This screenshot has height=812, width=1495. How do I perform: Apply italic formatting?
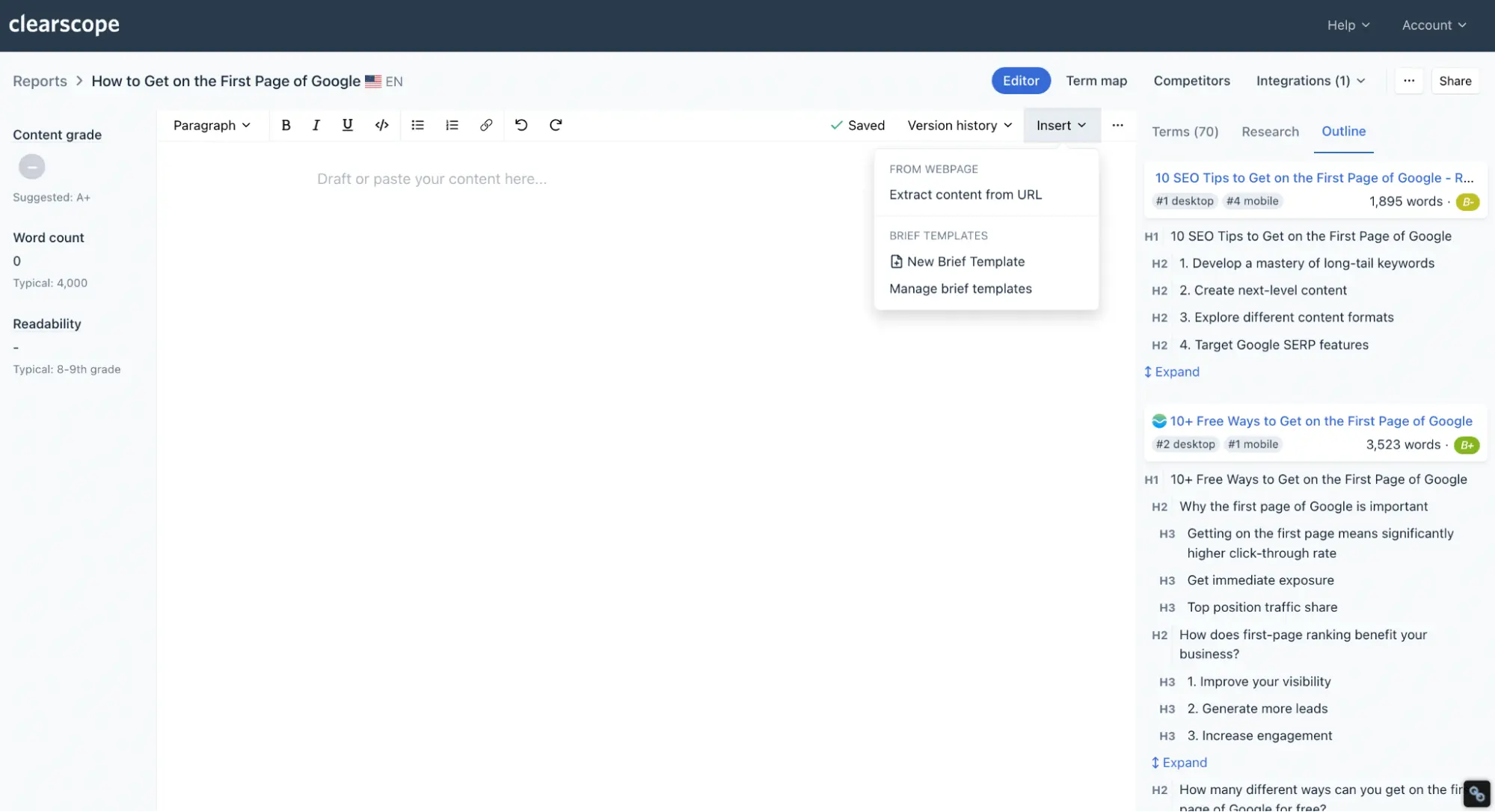(x=316, y=125)
